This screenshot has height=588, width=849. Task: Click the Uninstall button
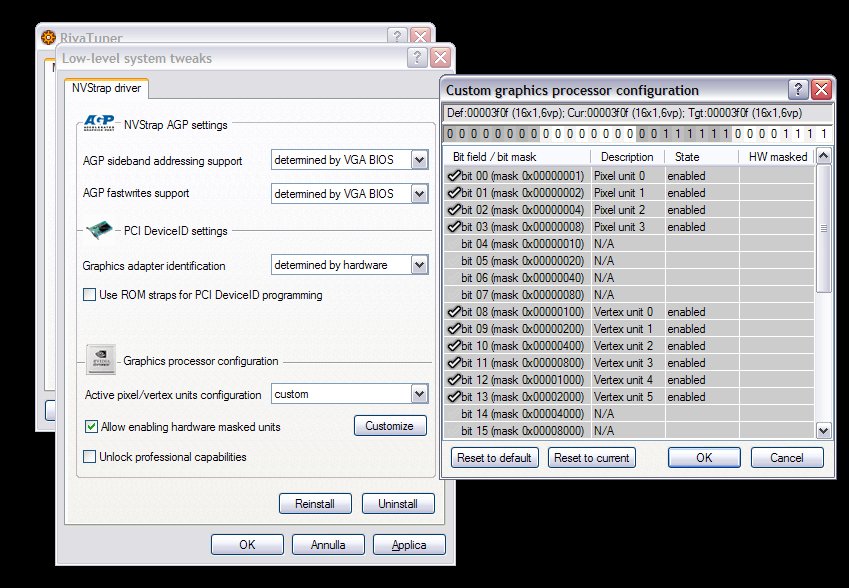398,504
